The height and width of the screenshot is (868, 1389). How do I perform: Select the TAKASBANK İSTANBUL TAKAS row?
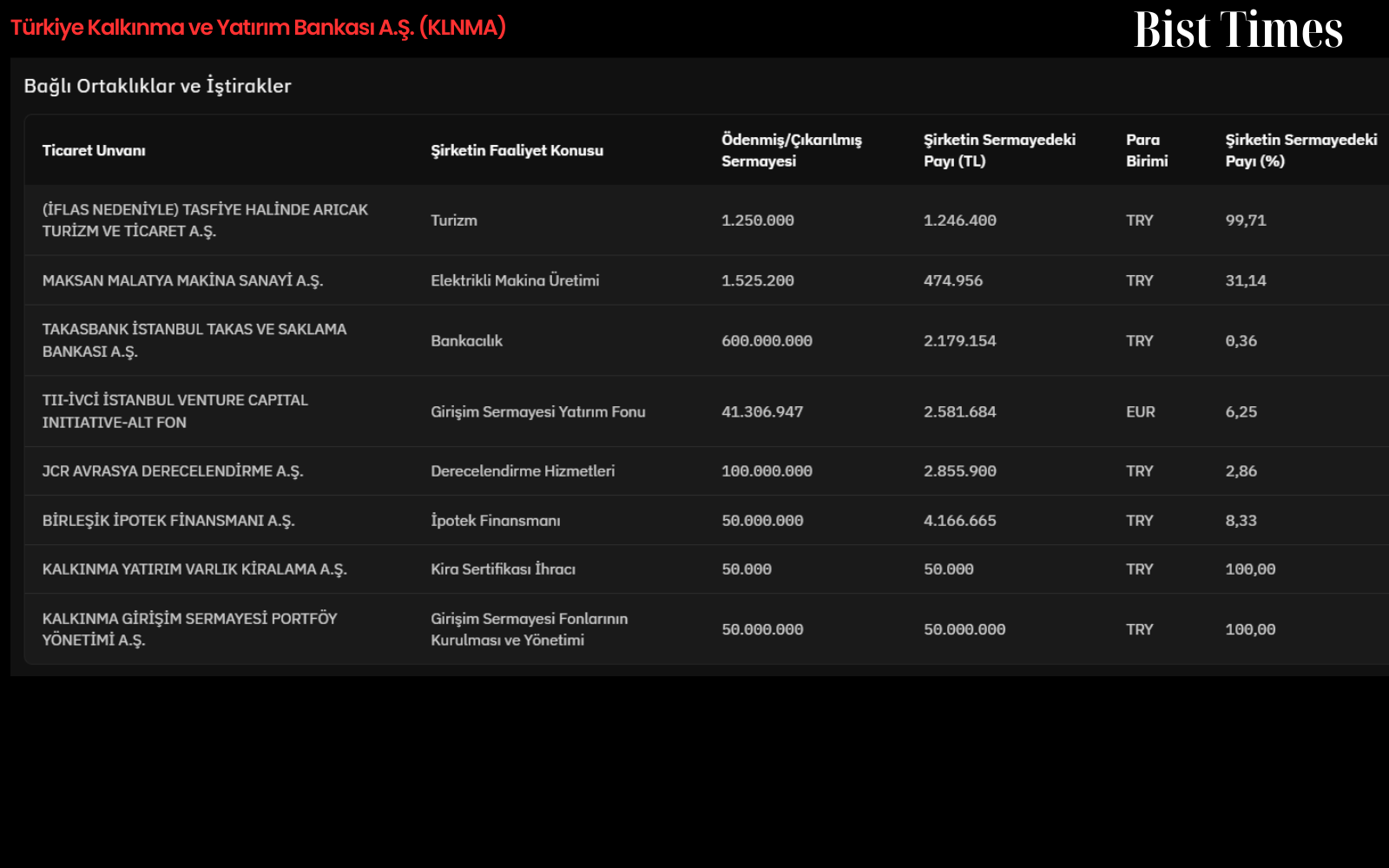[x=707, y=340]
